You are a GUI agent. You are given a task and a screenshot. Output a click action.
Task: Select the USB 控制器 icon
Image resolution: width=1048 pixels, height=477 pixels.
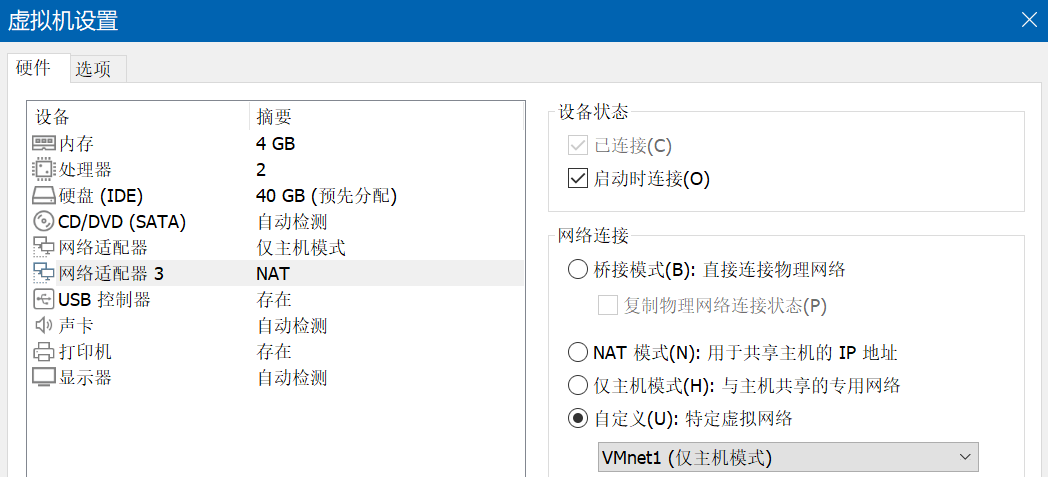(x=44, y=300)
